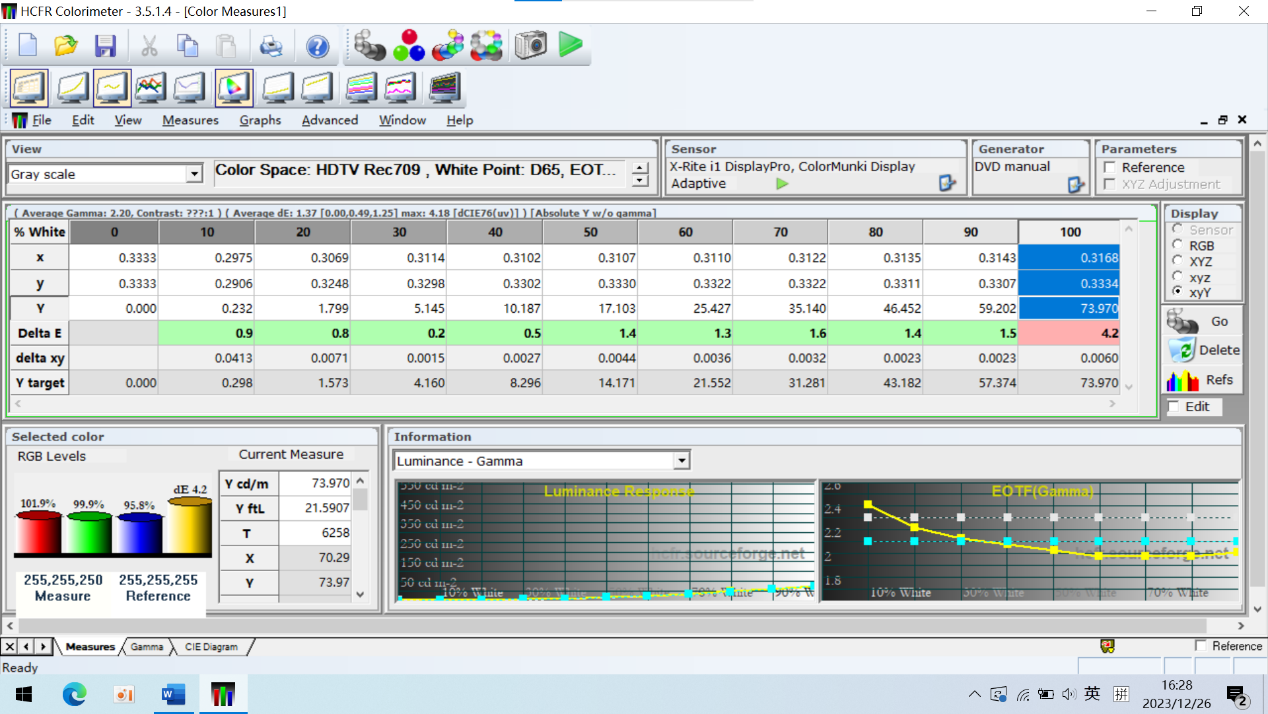Open the CIE diagram view monitor icon
The image size is (1268, 714).
(x=233, y=88)
